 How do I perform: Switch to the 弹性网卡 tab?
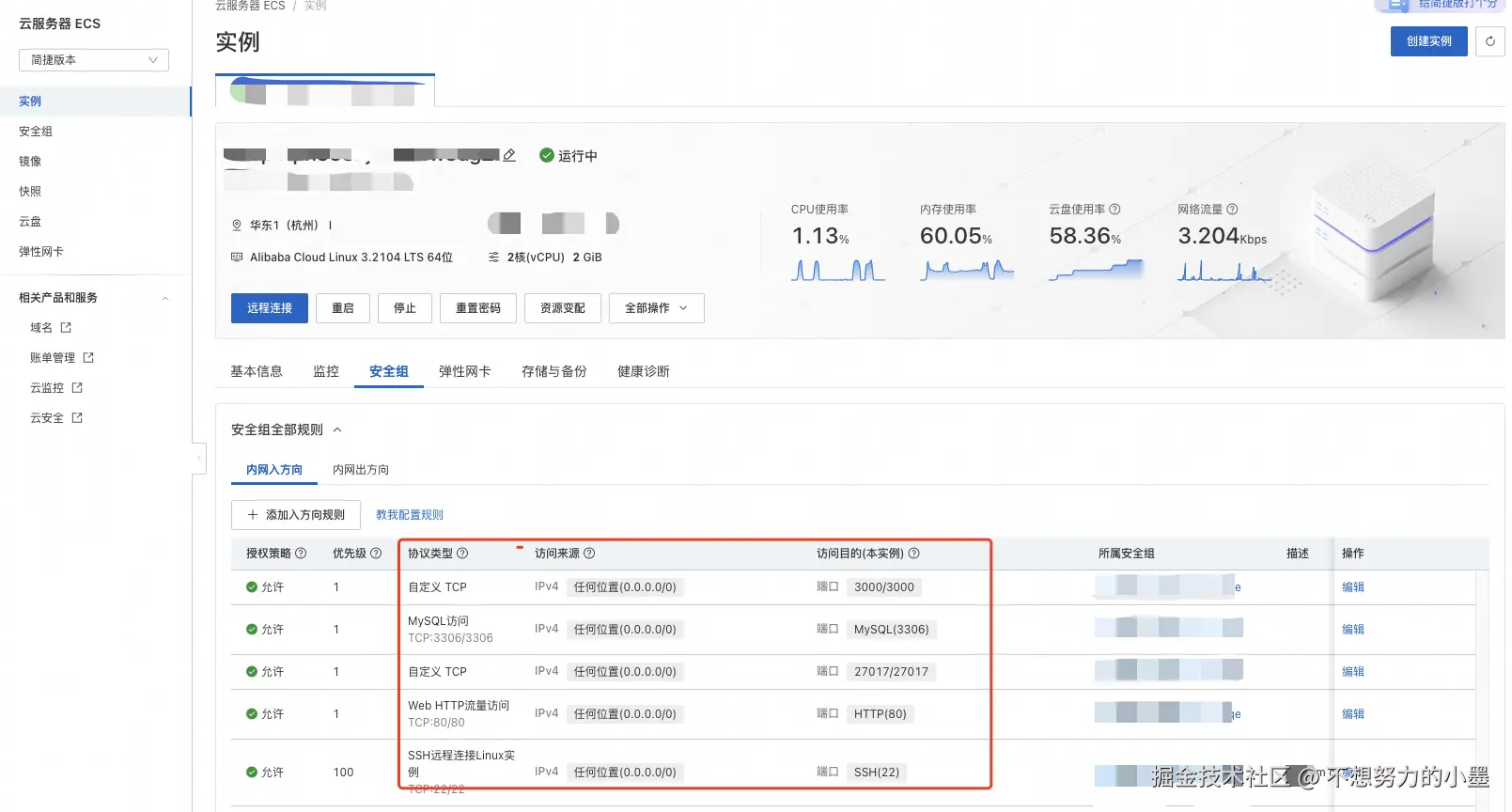pos(465,371)
